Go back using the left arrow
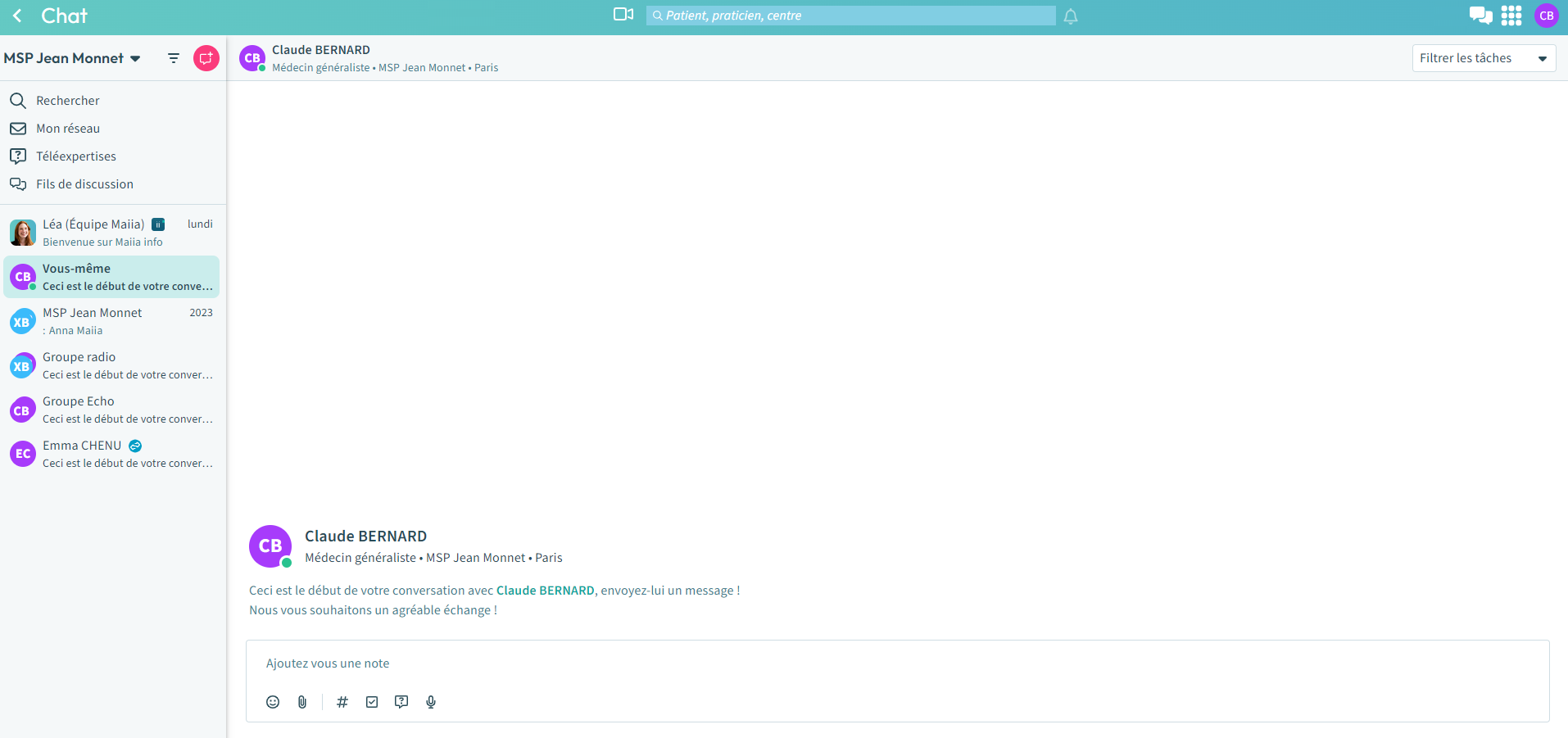Screen dimensions: 1568x738 pyautogui.click(x=17, y=16)
